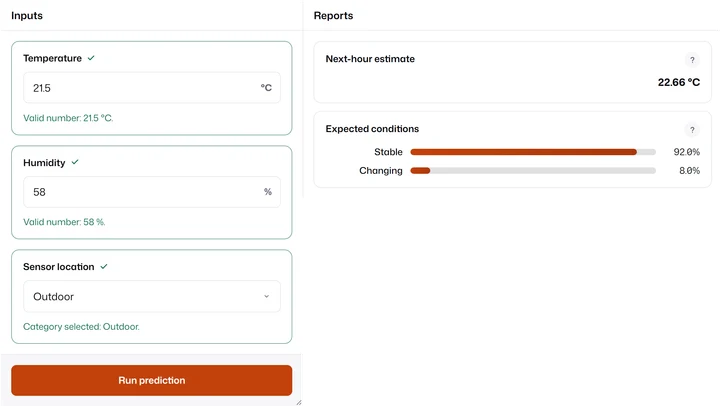Click the 'Category selected: Outdoor.' message

pos(81,327)
